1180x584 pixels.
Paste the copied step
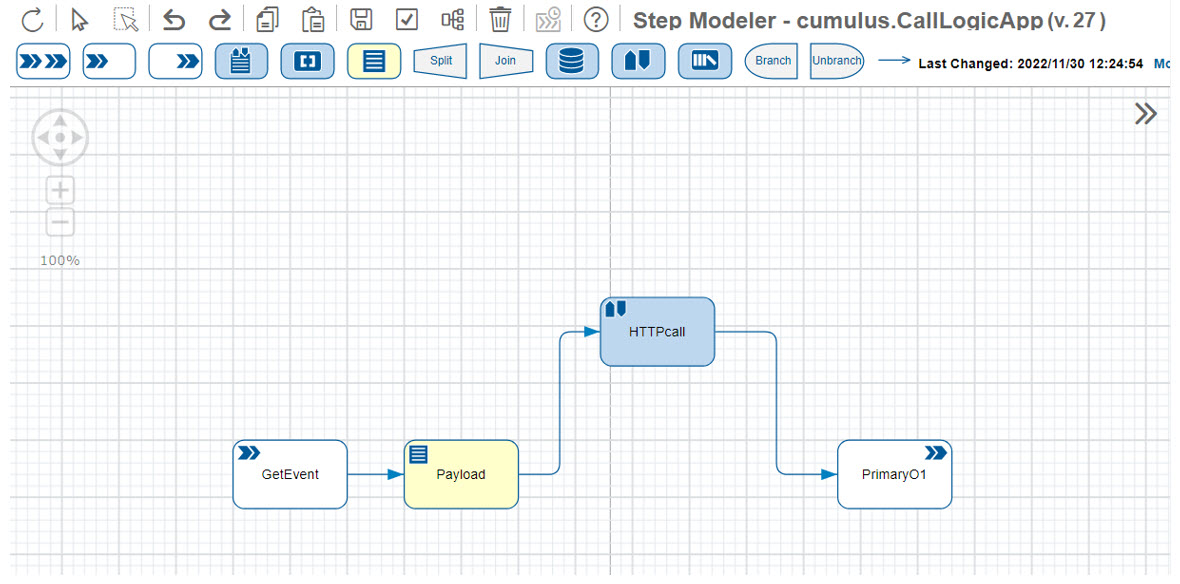pos(312,18)
